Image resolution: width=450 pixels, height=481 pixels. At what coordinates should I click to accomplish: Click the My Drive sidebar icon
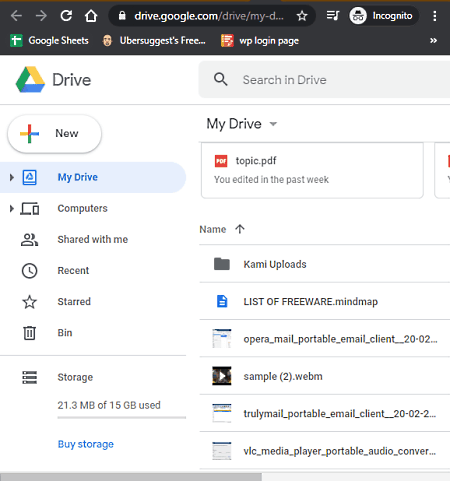coord(30,177)
